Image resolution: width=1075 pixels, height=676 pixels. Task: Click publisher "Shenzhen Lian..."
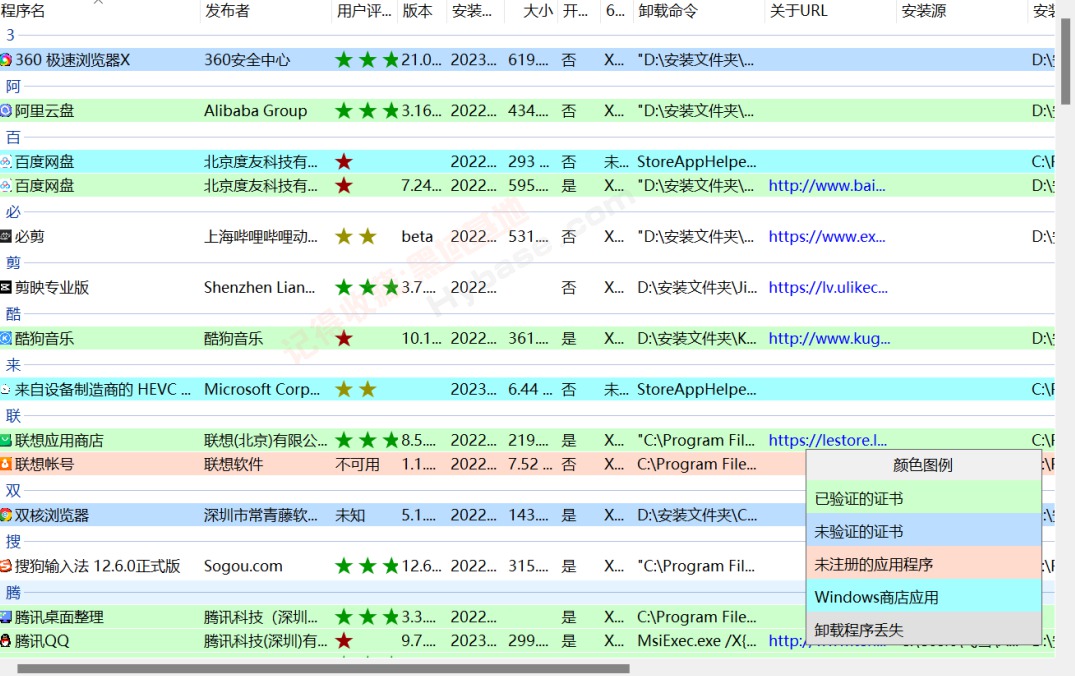(259, 287)
